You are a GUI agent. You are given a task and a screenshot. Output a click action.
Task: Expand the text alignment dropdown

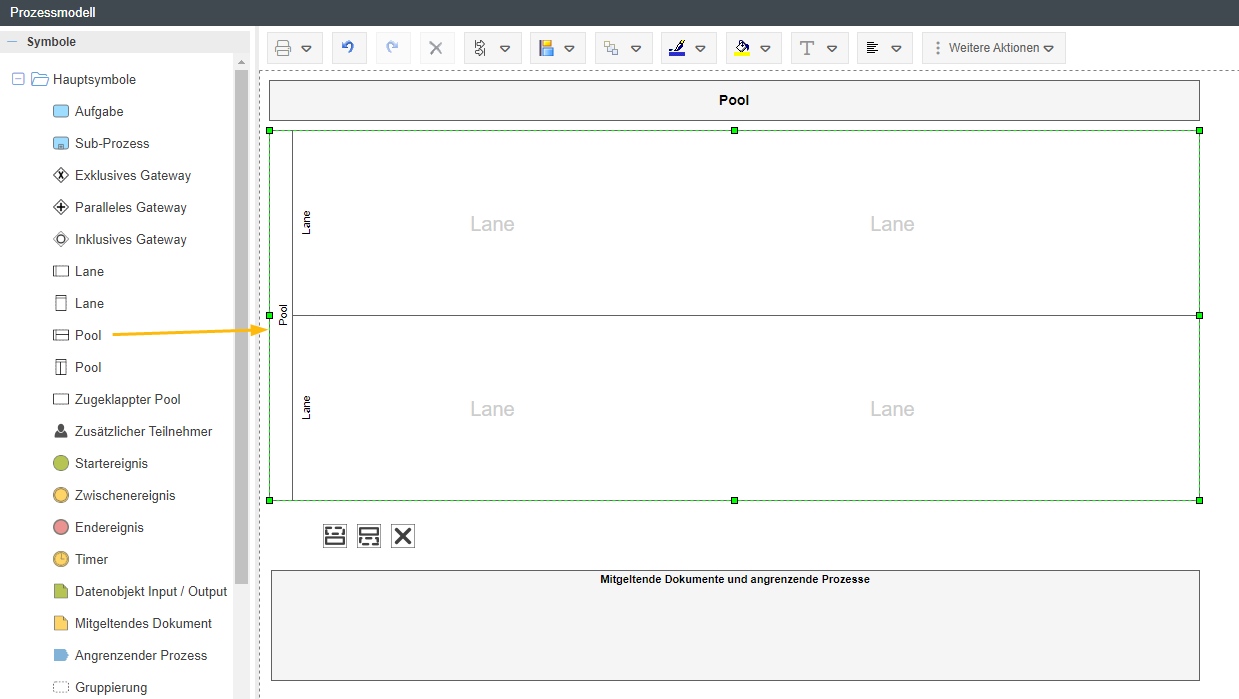896,48
